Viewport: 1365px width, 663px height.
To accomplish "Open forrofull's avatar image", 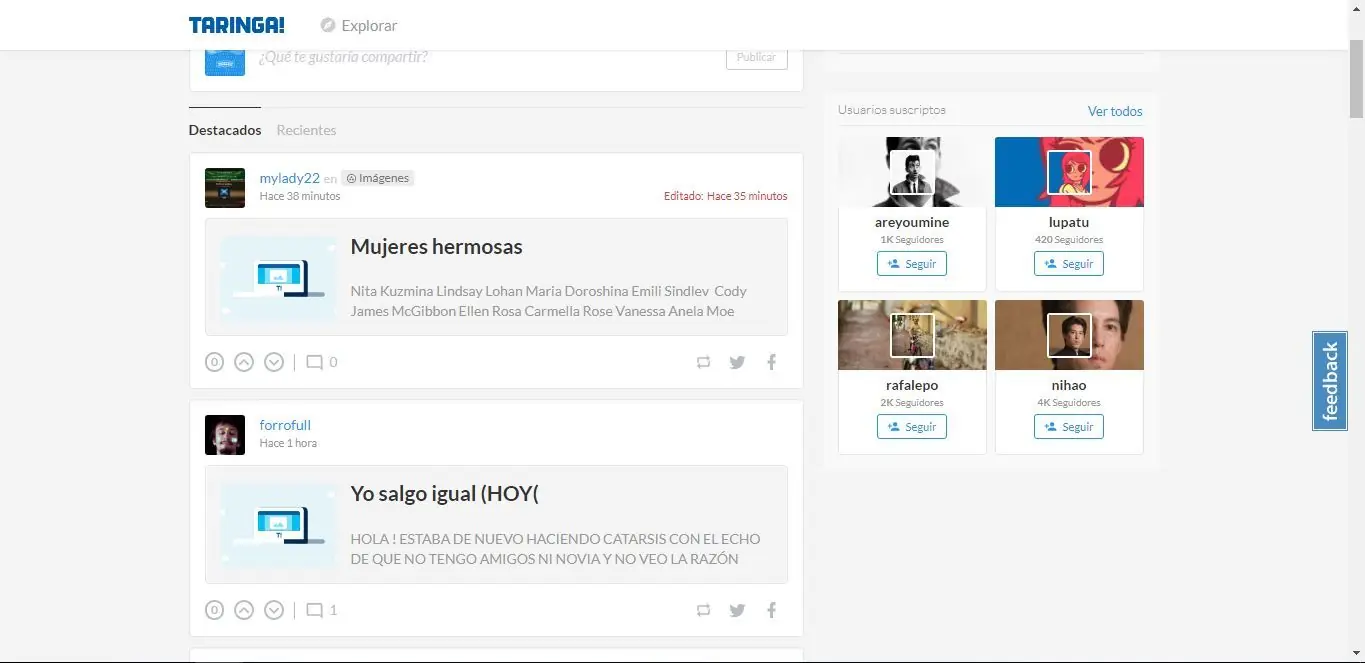I will [x=225, y=435].
